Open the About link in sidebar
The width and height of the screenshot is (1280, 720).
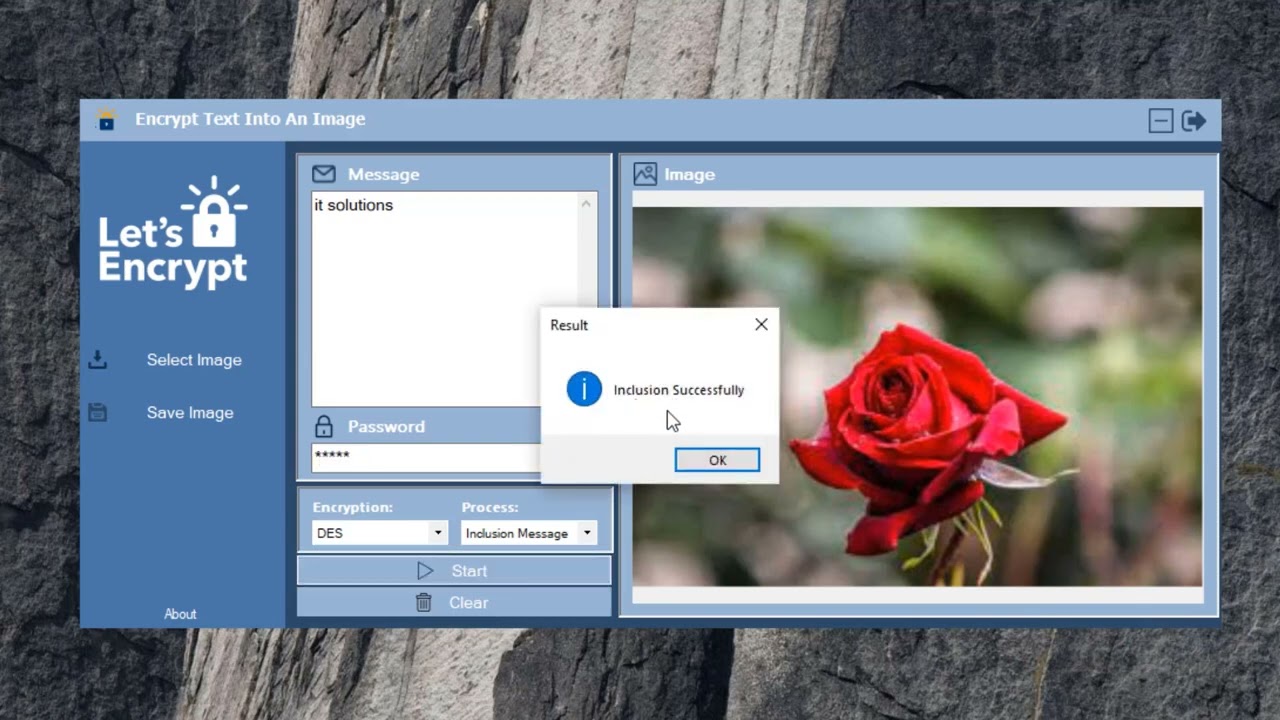point(180,614)
